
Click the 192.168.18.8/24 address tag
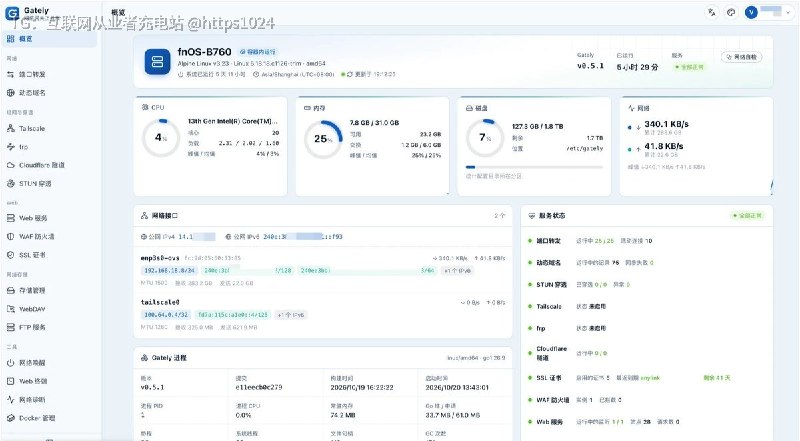169,271
